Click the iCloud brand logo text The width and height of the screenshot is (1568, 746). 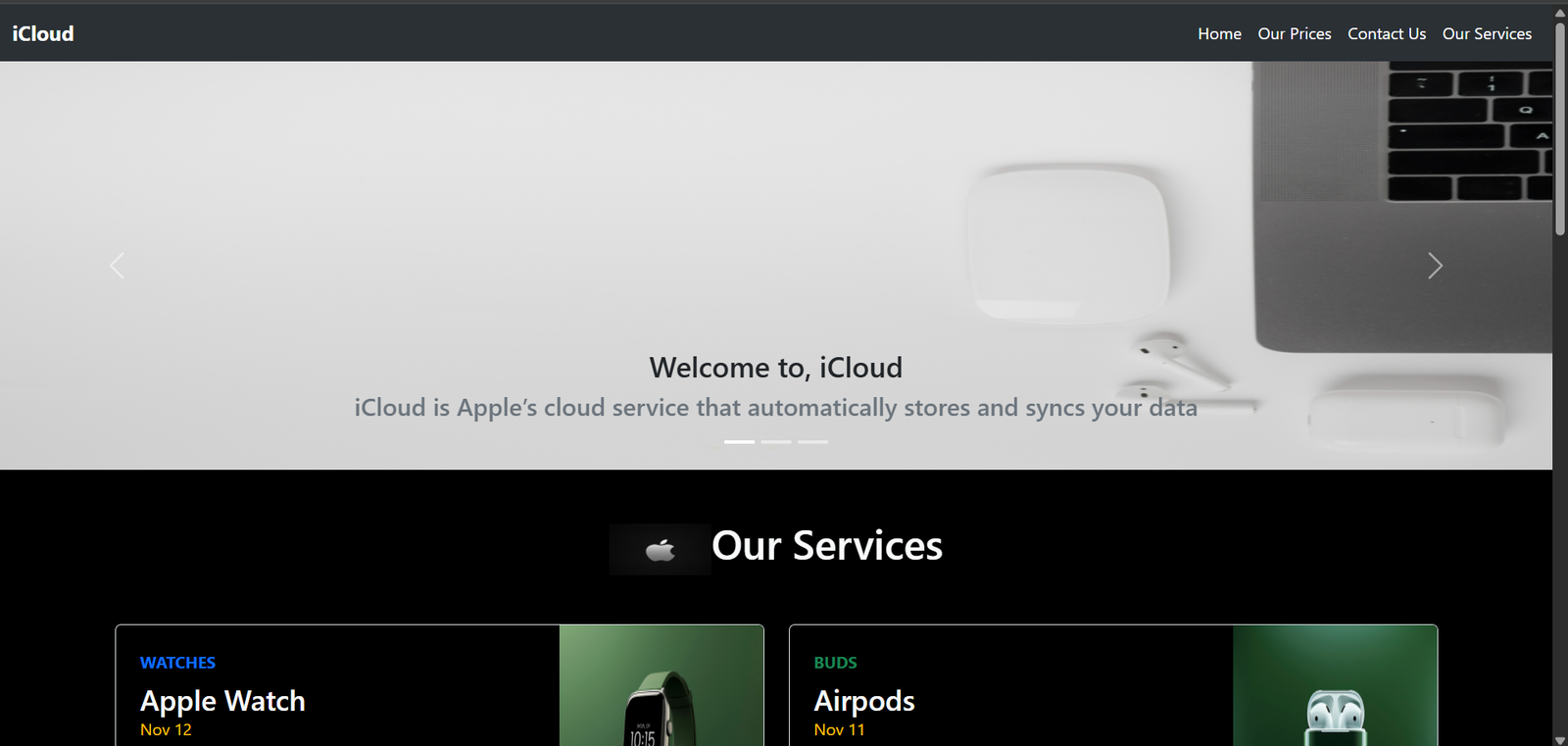coord(43,33)
